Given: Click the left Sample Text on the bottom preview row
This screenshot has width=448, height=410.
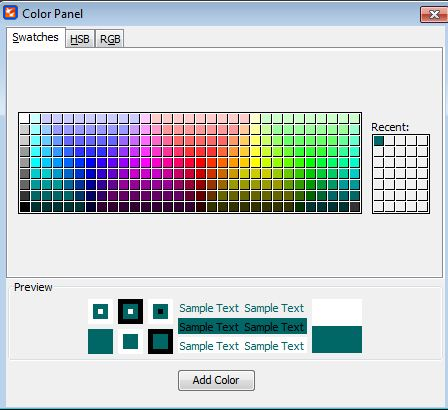Looking at the screenshot, I should click(209, 346).
